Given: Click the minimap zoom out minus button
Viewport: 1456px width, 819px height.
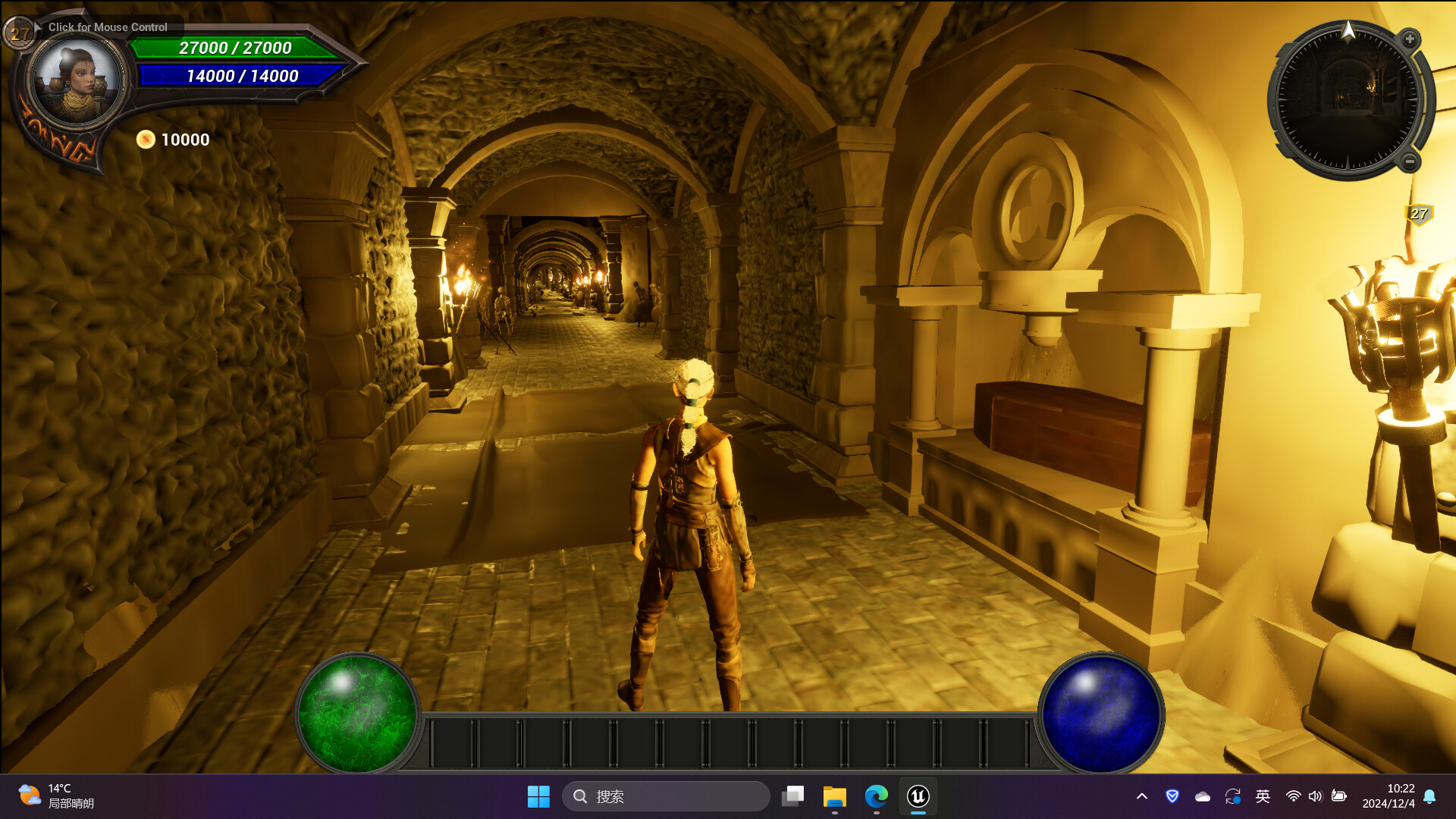Looking at the screenshot, I should (1410, 161).
